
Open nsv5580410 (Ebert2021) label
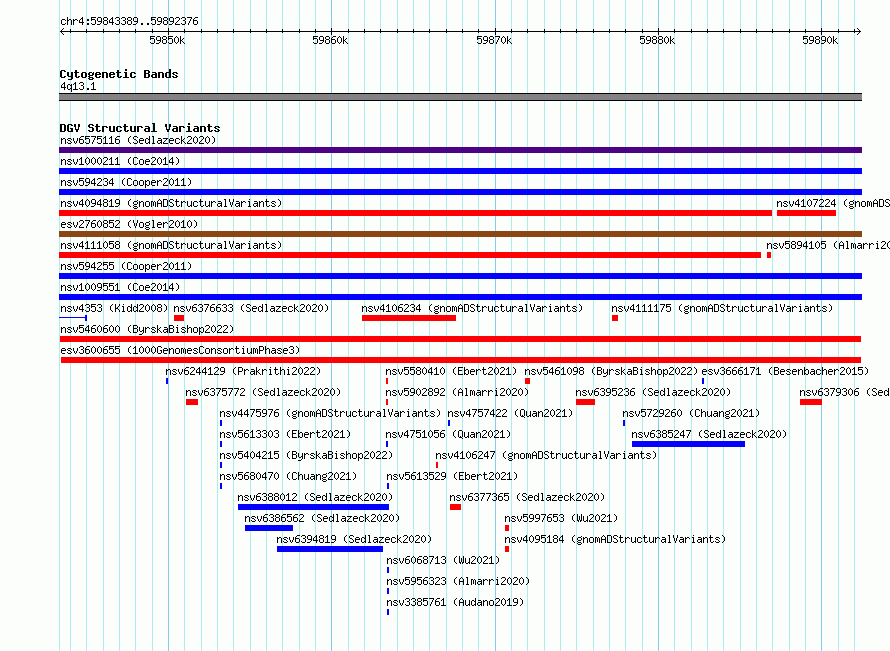(x=451, y=371)
